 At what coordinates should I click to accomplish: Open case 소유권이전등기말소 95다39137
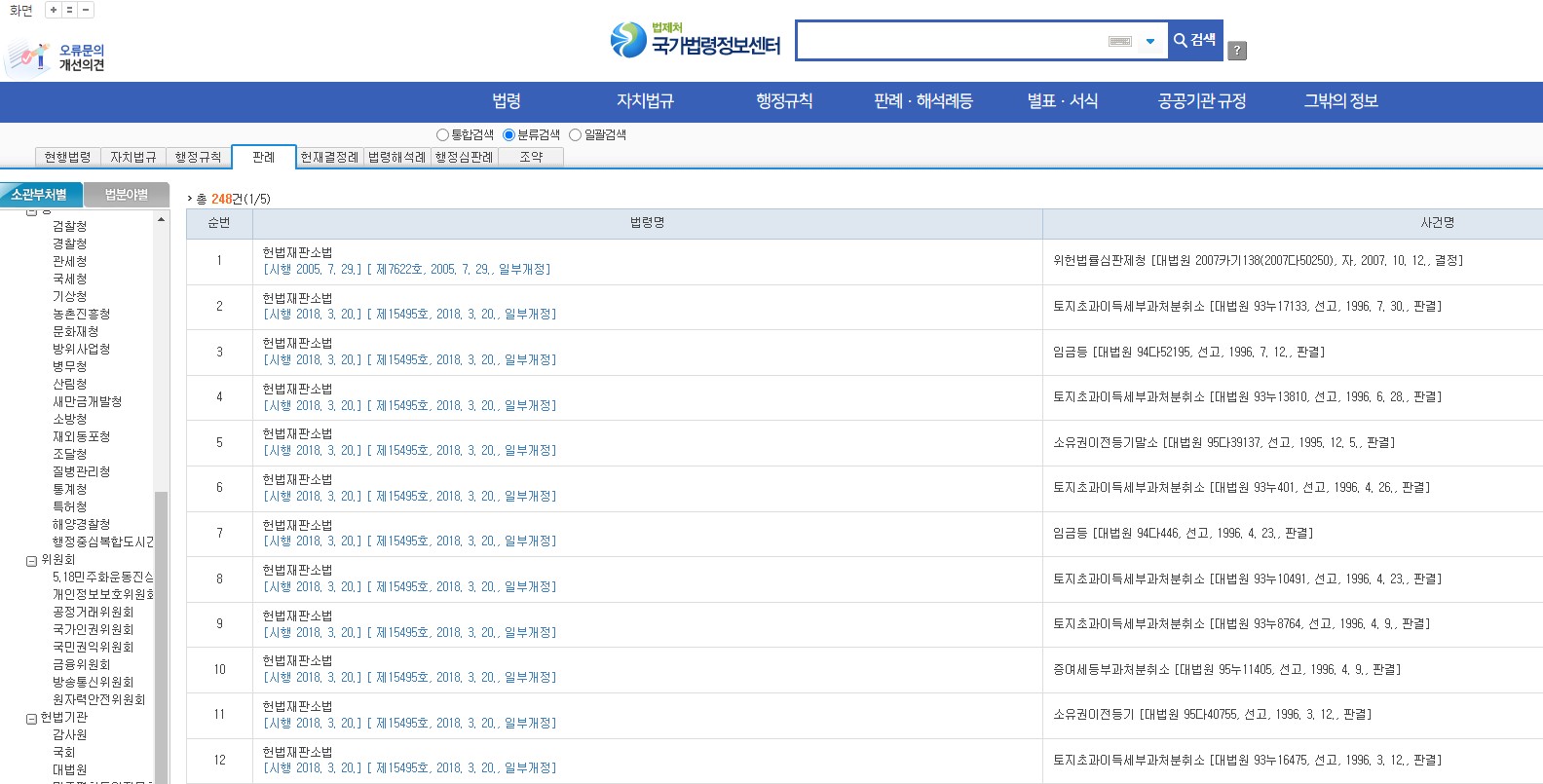[1223, 442]
